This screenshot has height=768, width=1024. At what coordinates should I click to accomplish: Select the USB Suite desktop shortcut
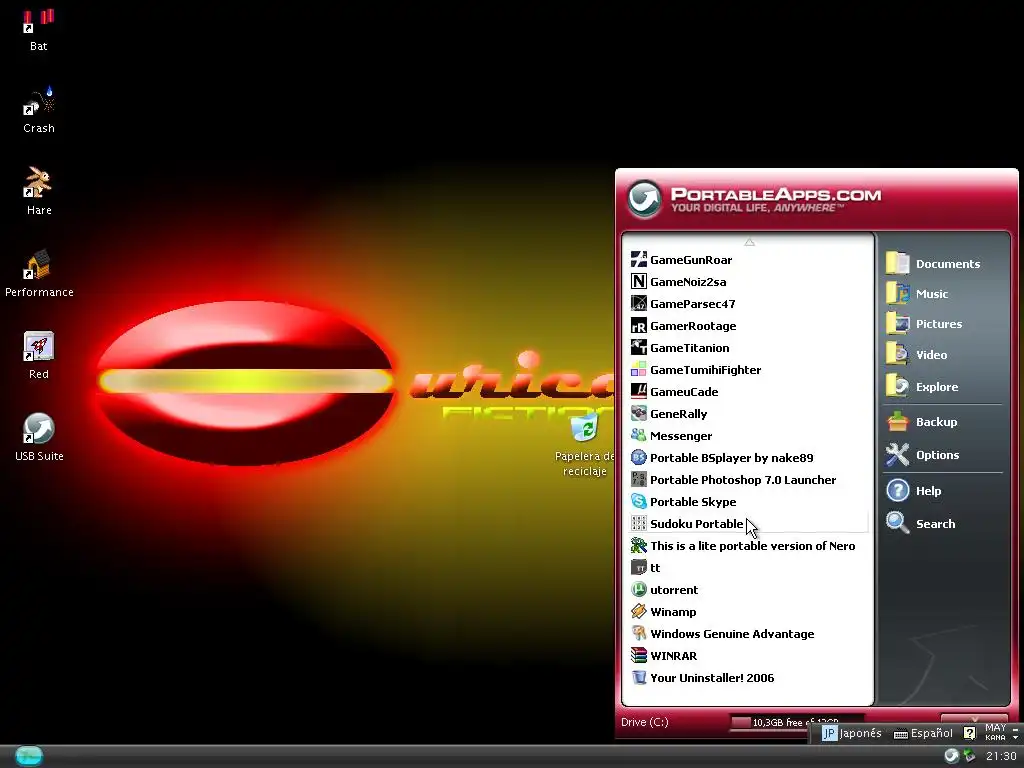[x=39, y=438]
